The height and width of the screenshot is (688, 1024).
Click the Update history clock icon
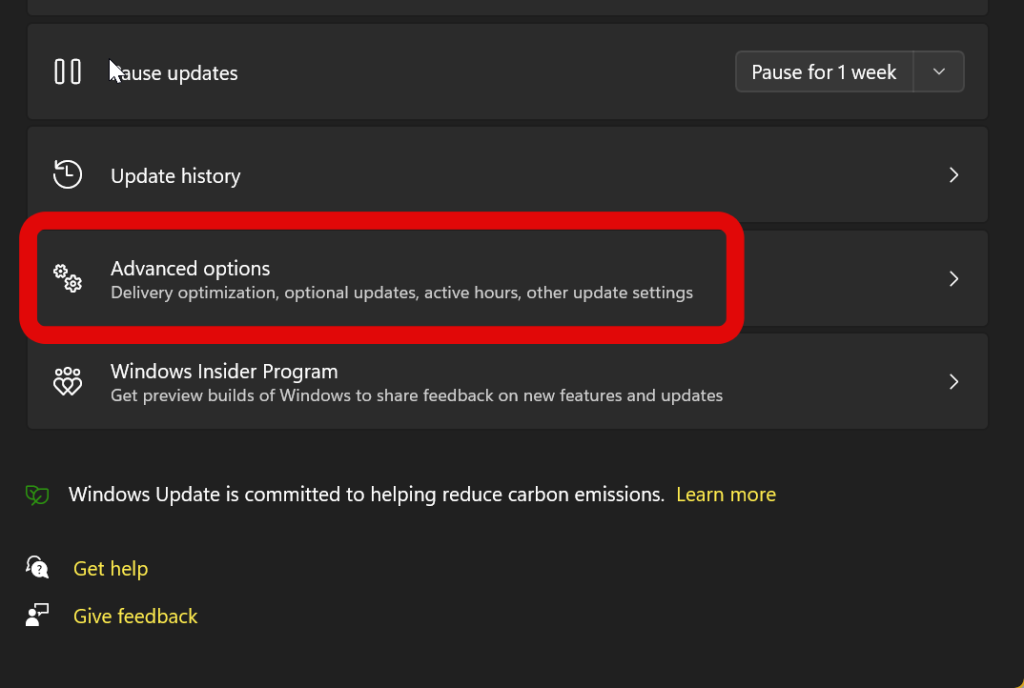(67, 175)
